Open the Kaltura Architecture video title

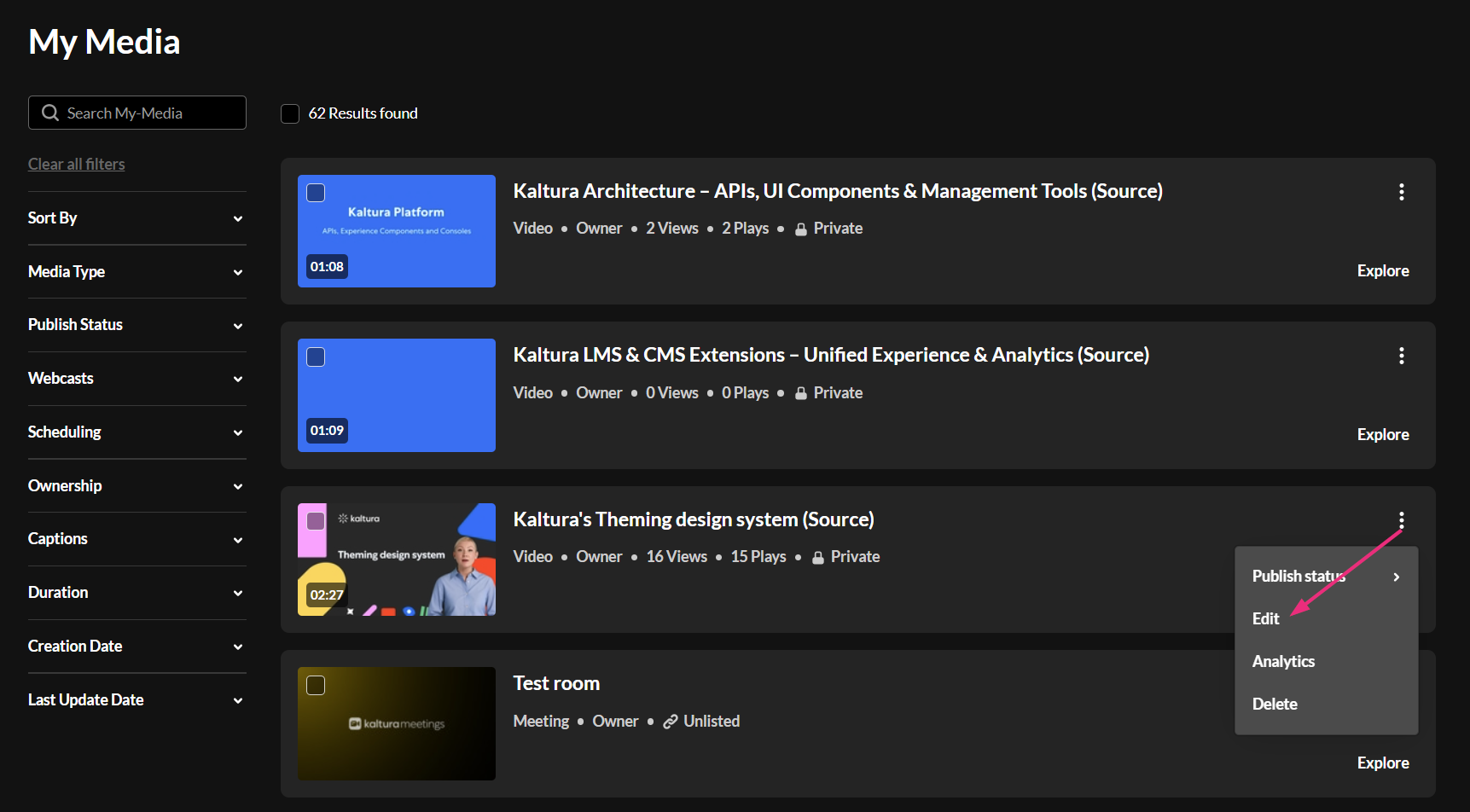[x=838, y=191]
